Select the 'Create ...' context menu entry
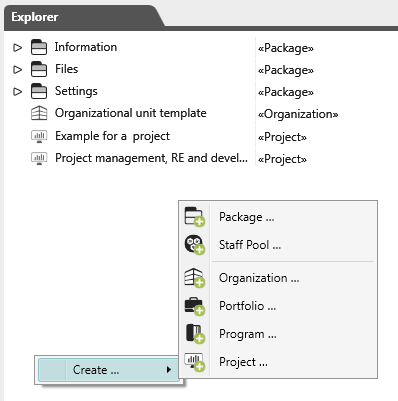This screenshot has width=398, height=401. (x=109, y=370)
